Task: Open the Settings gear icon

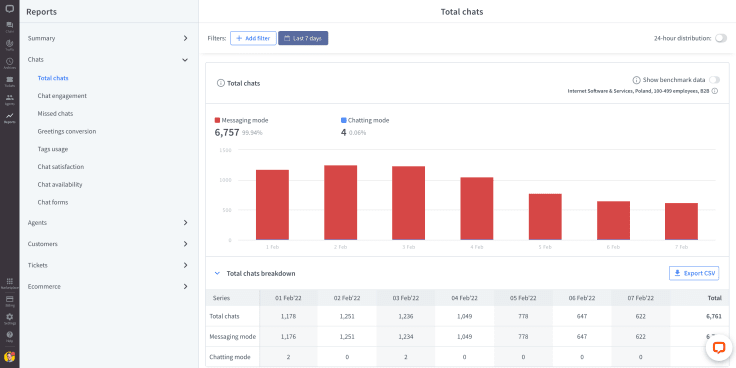Action: click(9, 319)
